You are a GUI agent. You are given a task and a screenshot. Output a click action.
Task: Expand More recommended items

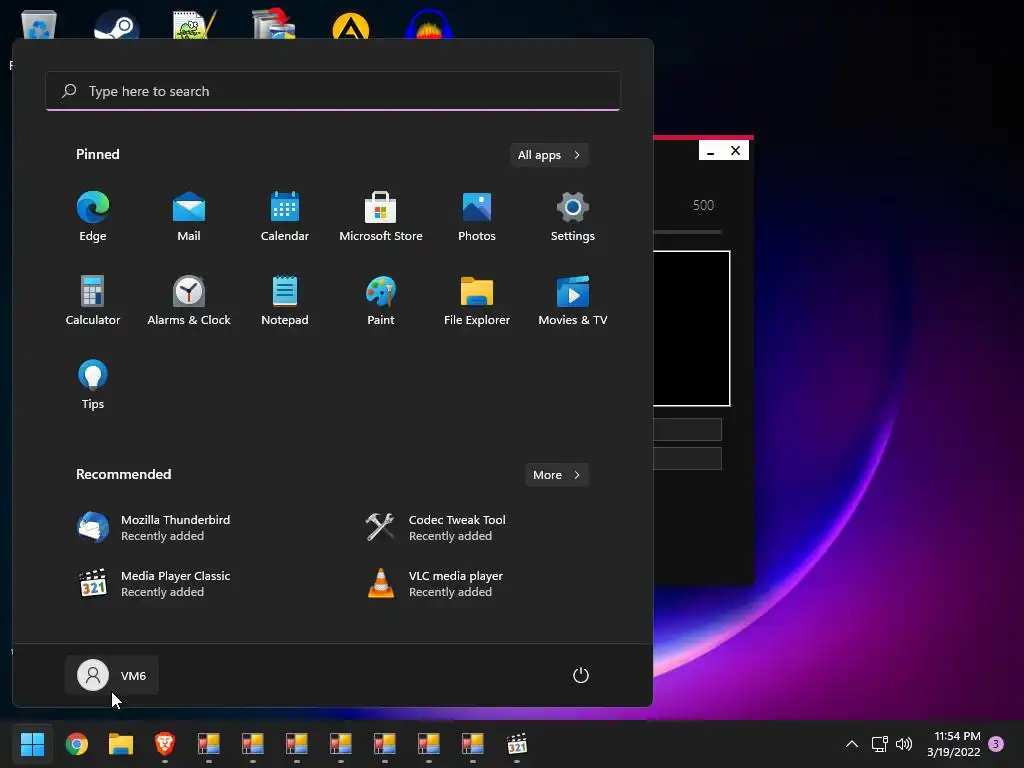[x=556, y=475]
